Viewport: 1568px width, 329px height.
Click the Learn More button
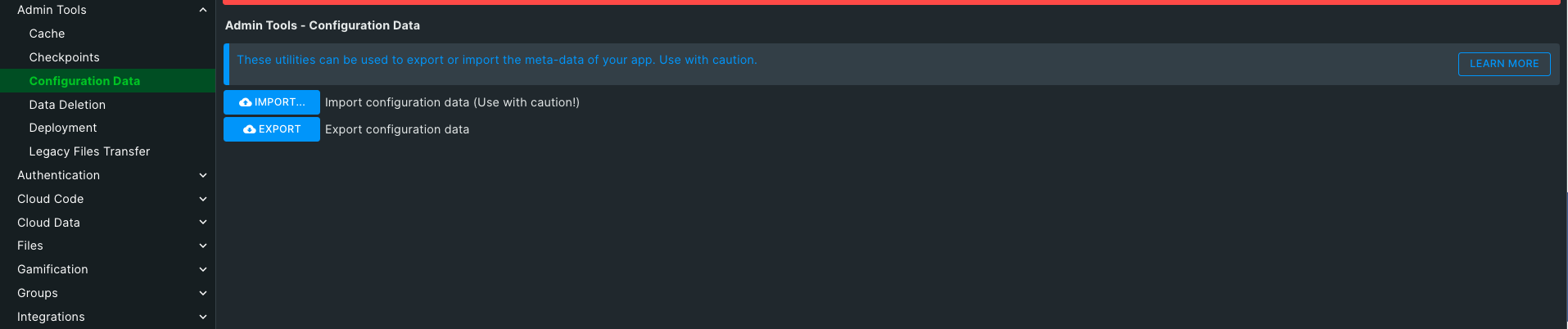[1504, 64]
